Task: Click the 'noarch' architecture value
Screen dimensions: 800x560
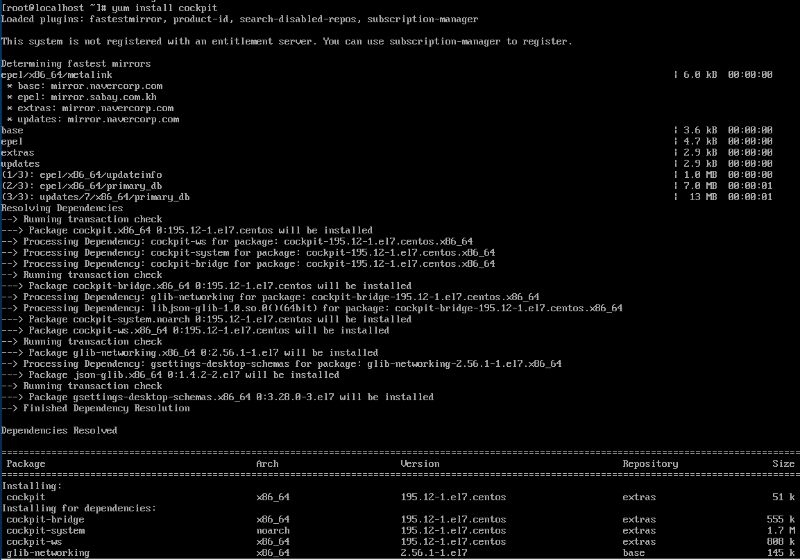Action: click(x=273, y=530)
